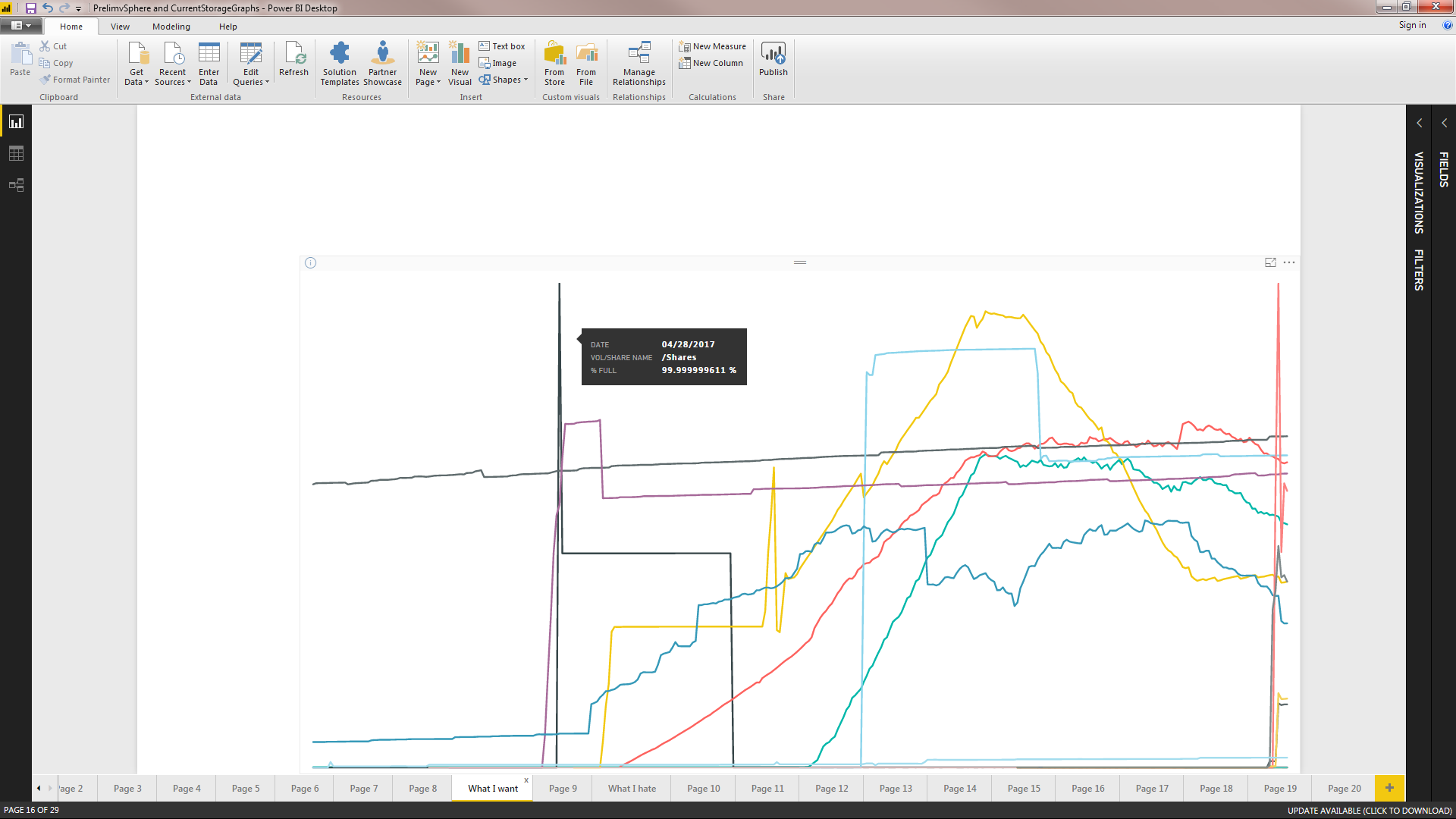Open Partner Showcase
The width and height of the screenshot is (1456, 819).
(382, 64)
